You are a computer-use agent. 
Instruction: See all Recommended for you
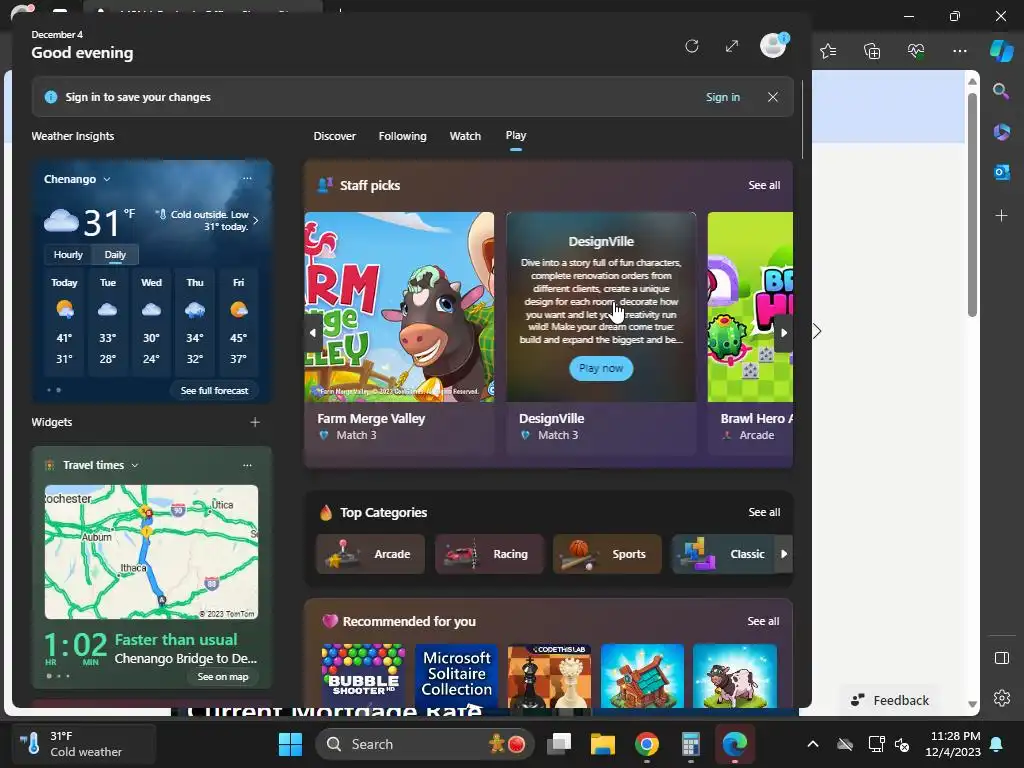[x=763, y=621]
